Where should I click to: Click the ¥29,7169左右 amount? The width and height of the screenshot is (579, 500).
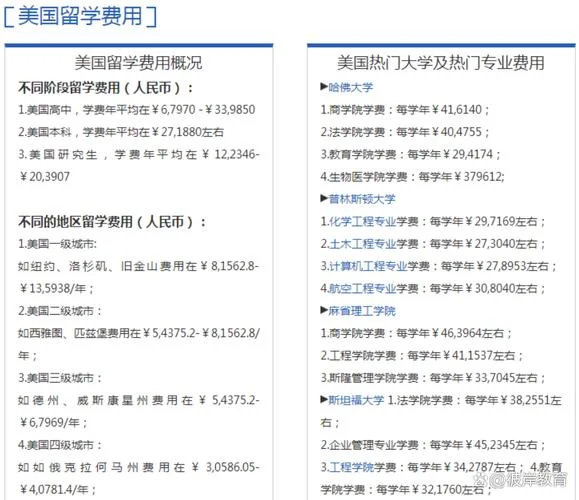point(501,222)
